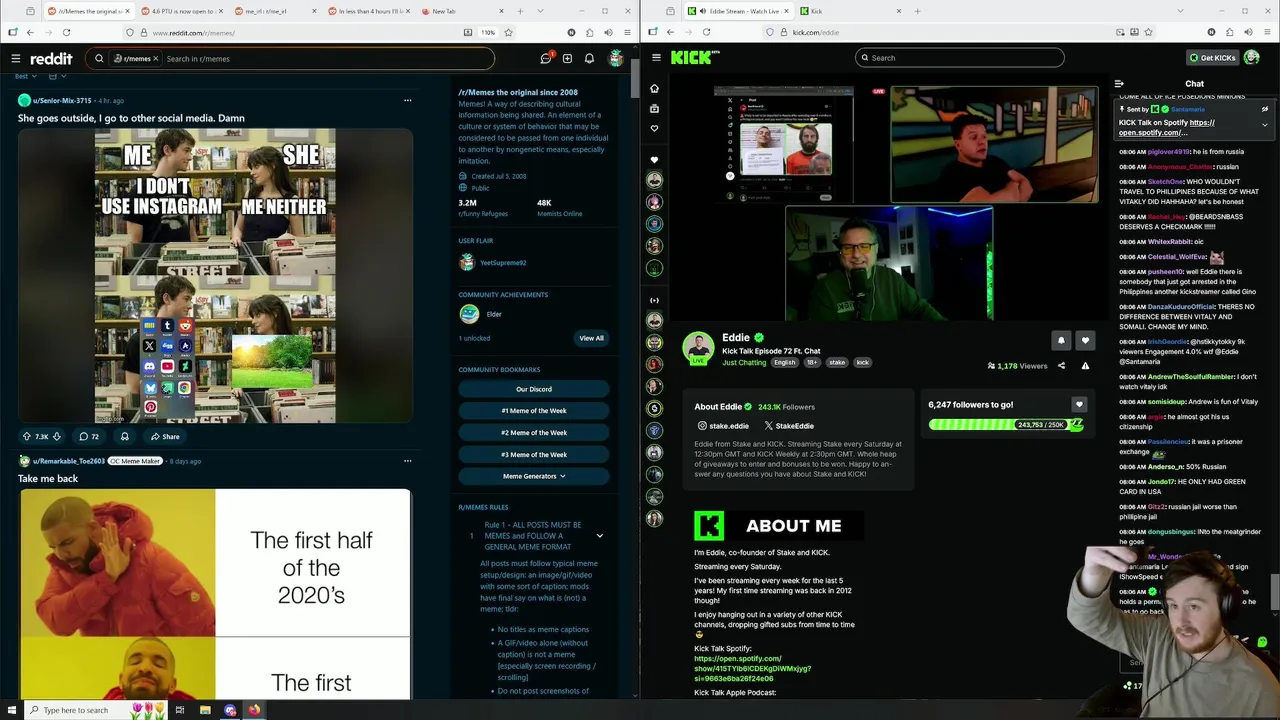
Task: Click the 243,753 / 250K follower goal bar
Action: (x=1006, y=425)
